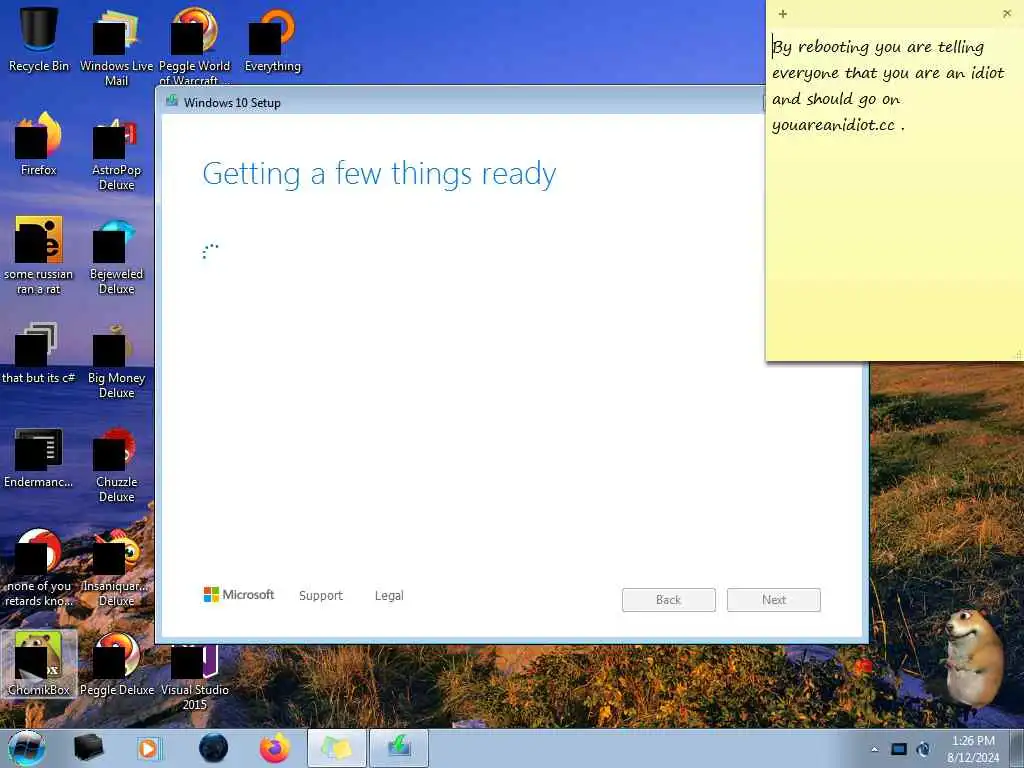
Task: Select the Big Money Deluxe desktop icon
Action: click(116, 360)
